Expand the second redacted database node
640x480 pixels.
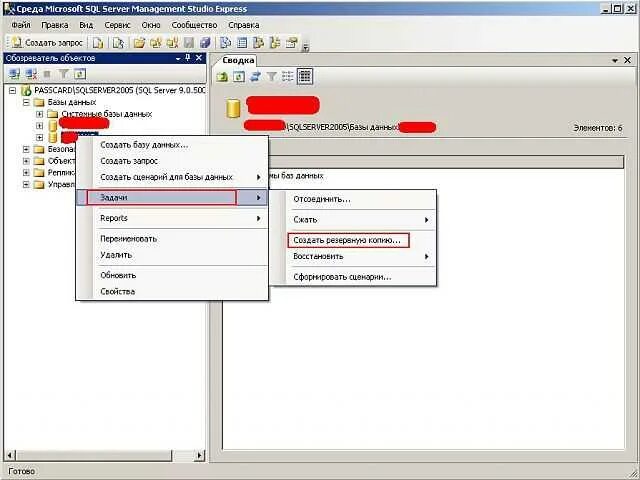(40, 138)
